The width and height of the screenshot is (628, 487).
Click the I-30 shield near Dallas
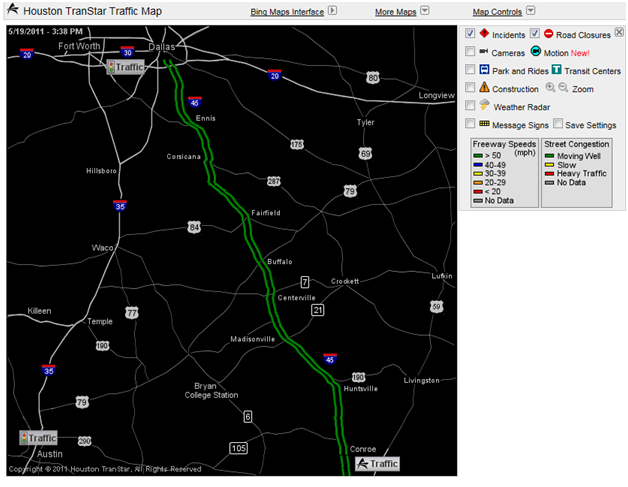127,52
